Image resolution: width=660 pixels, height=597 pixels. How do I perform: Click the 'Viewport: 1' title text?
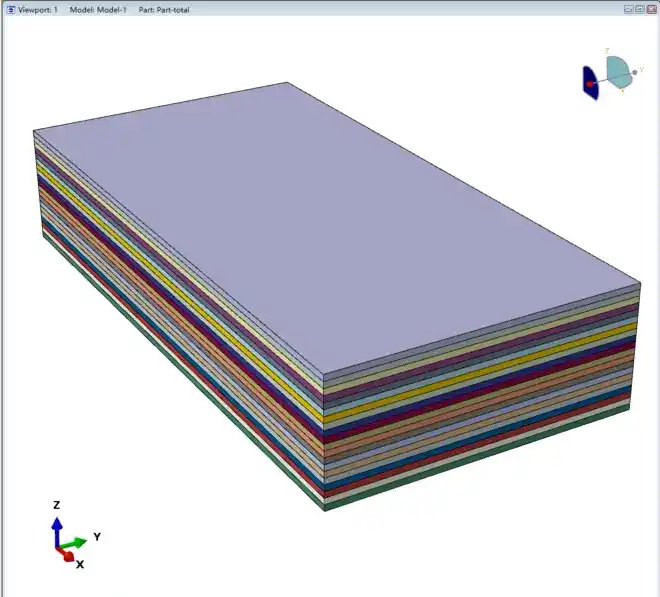pyautogui.click(x=38, y=10)
